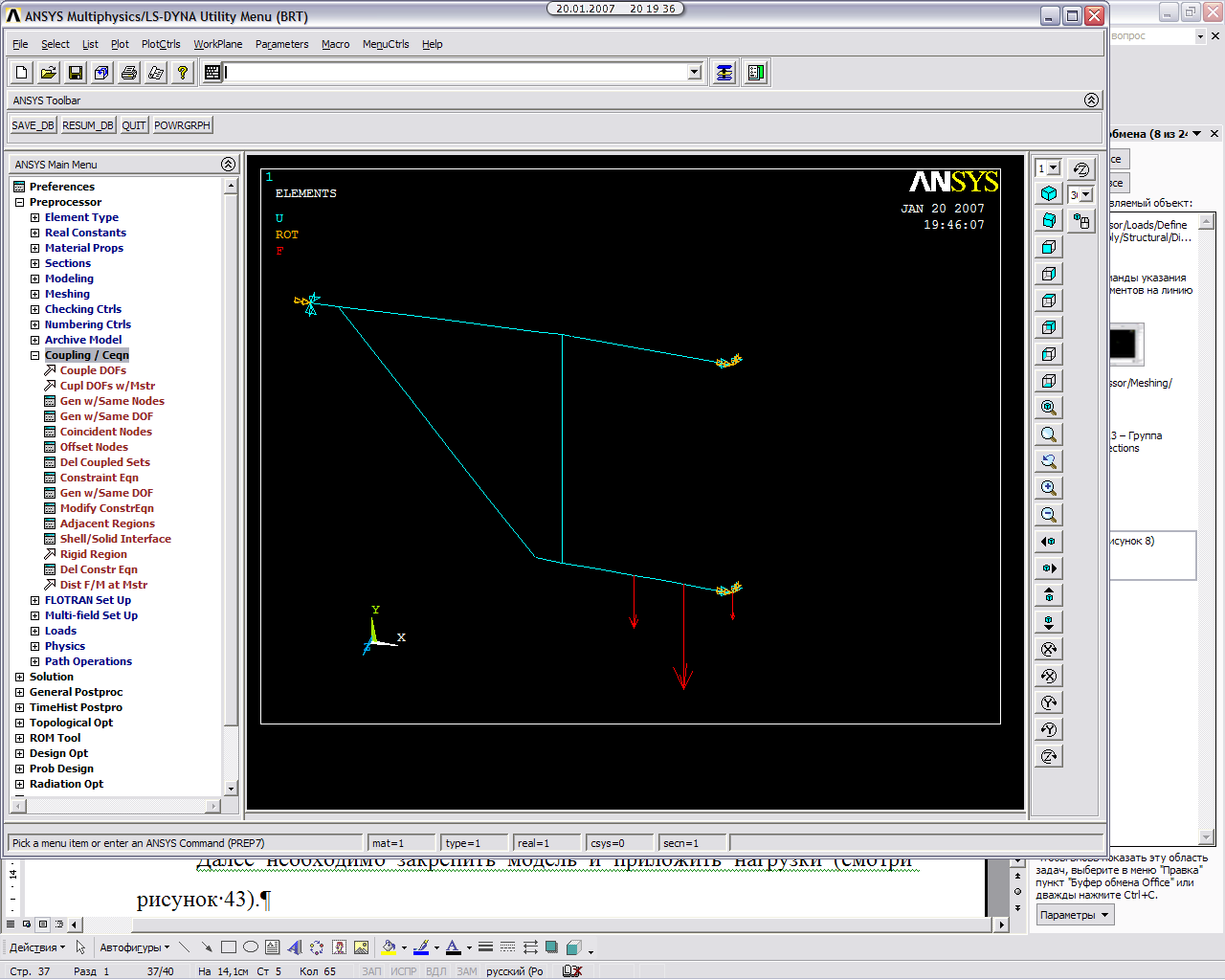Click the QUIT button
The image size is (1225, 980).
click(x=134, y=125)
